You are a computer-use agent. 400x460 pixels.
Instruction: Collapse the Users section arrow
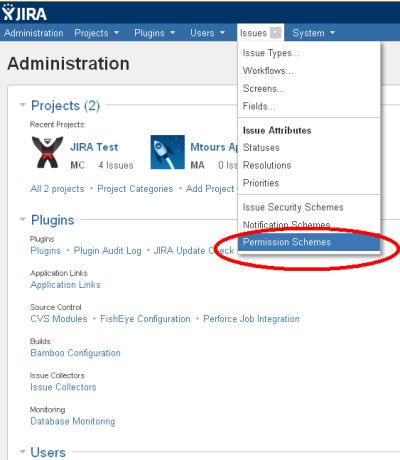23,452
